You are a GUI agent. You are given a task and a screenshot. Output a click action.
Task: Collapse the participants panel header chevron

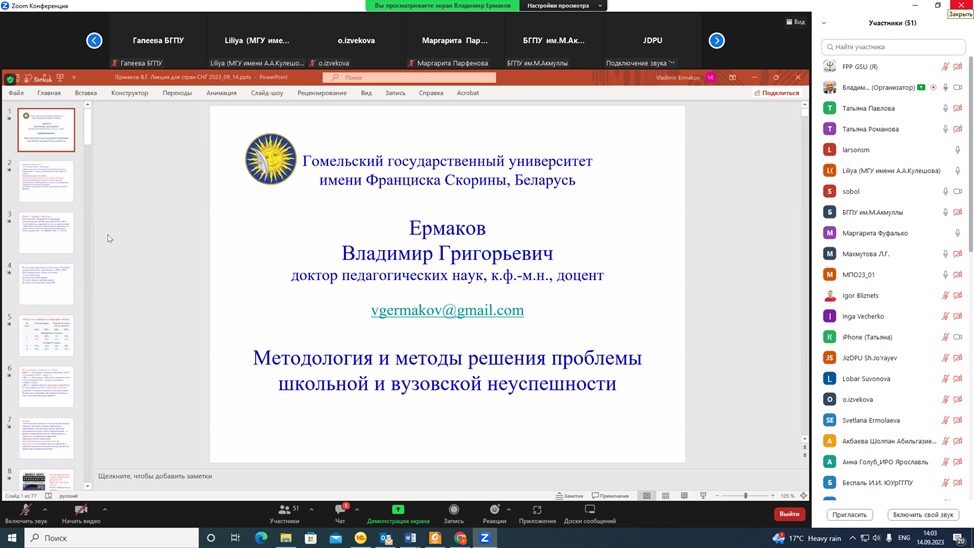pos(824,23)
